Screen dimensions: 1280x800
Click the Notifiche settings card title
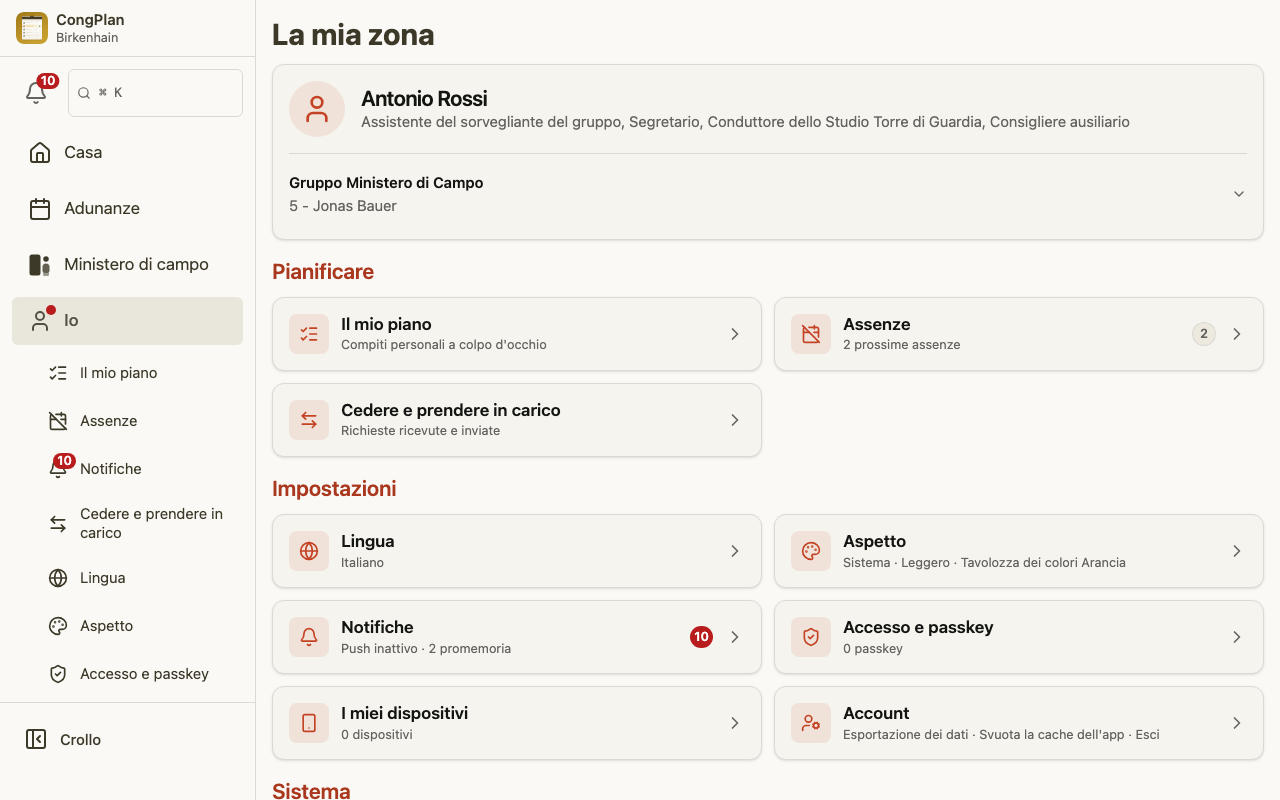377,627
